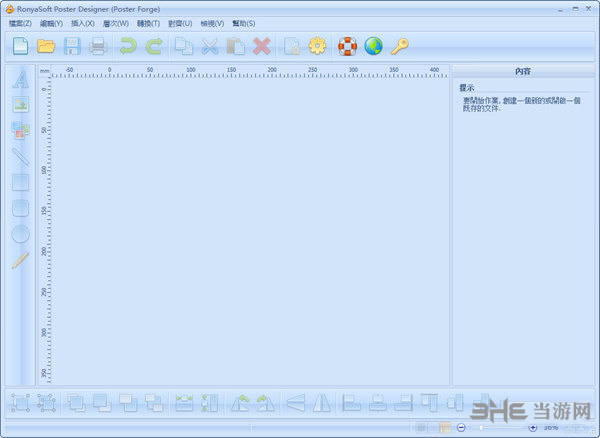600x438 pixels.
Task: Open the 對齊(U) align menu
Action: [180, 24]
